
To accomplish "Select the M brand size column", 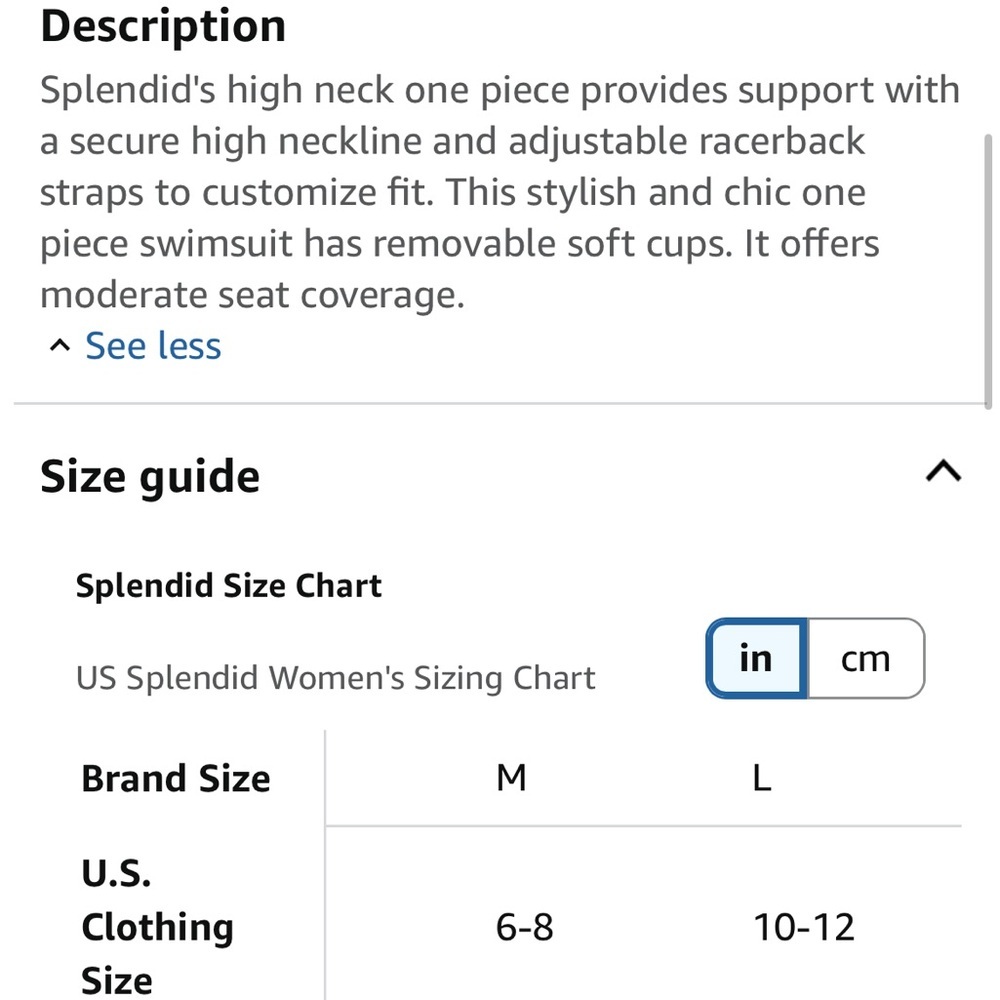I will click(x=511, y=777).
